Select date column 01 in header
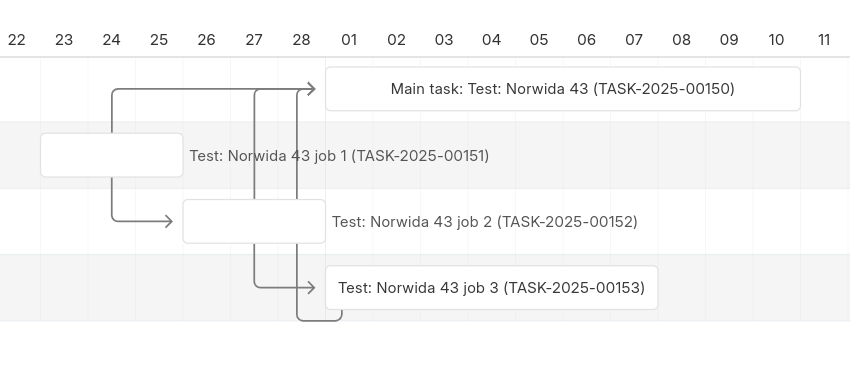850x379 pixels. pos(349,40)
